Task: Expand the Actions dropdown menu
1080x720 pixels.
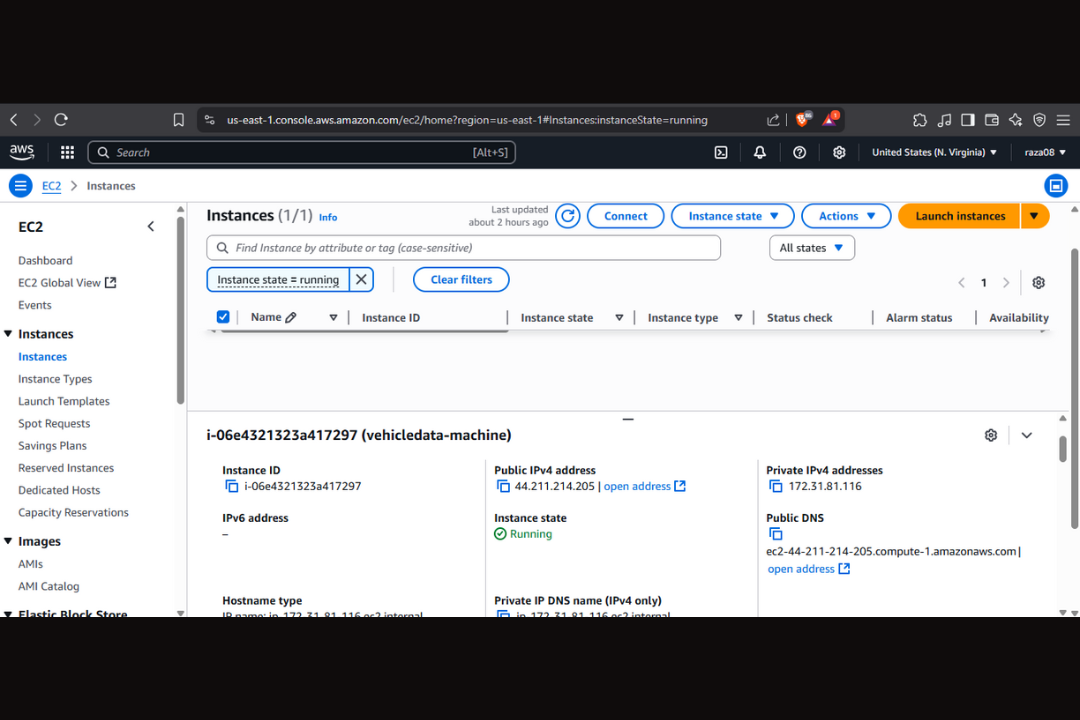Action: [x=846, y=216]
